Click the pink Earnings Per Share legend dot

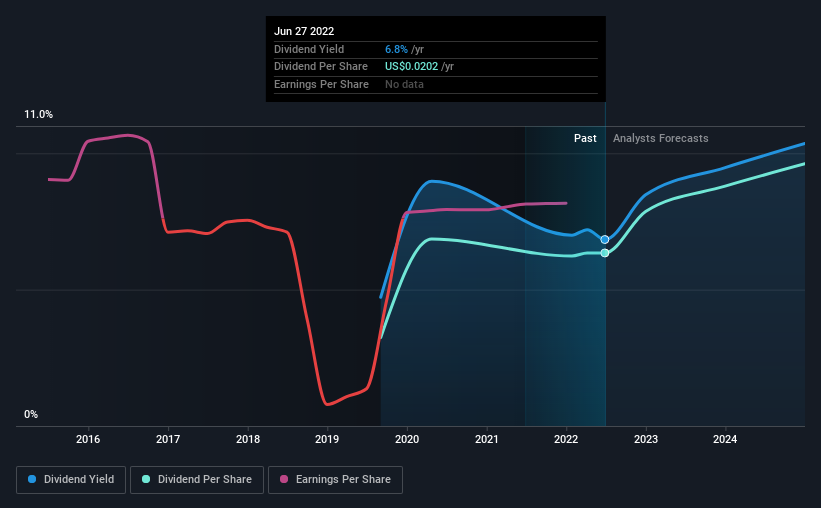coord(284,479)
